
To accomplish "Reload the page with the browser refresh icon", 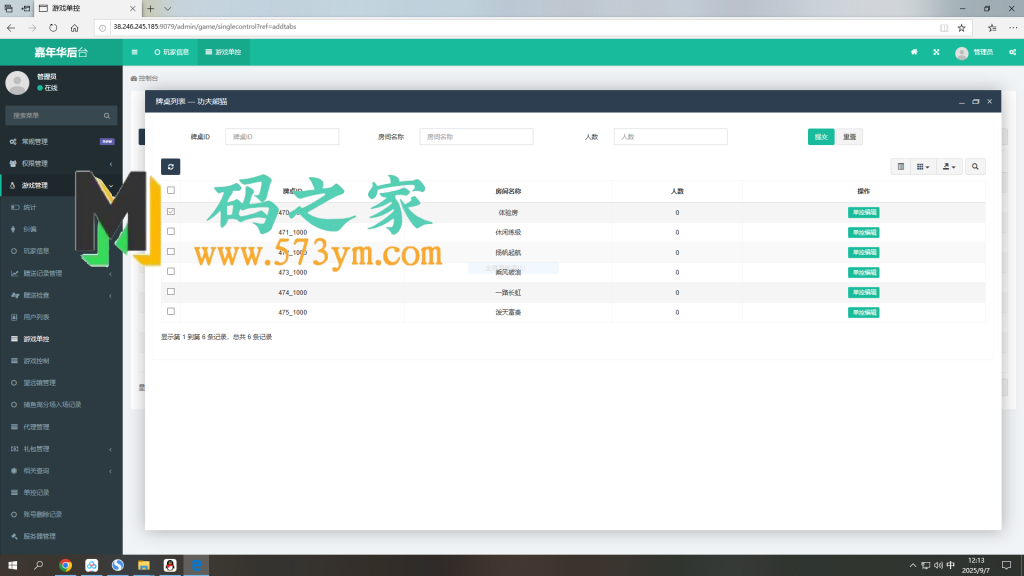I will [53, 27].
